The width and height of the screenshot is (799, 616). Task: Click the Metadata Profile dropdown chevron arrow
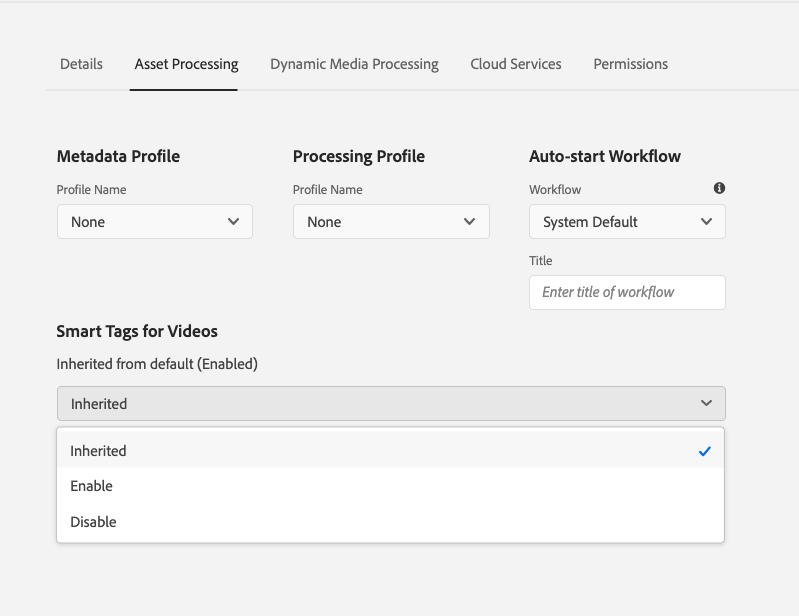(x=233, y=222)
